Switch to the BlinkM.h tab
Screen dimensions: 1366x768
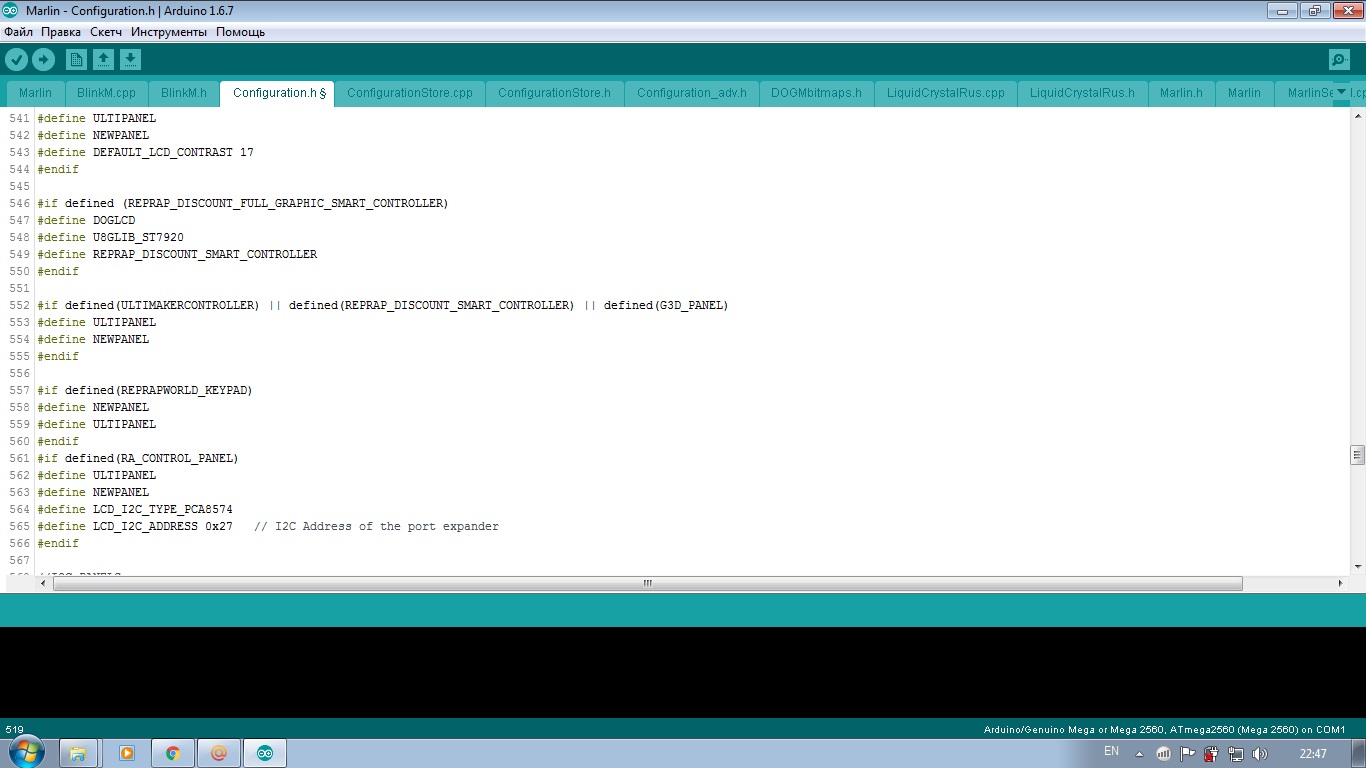point(184,93)
